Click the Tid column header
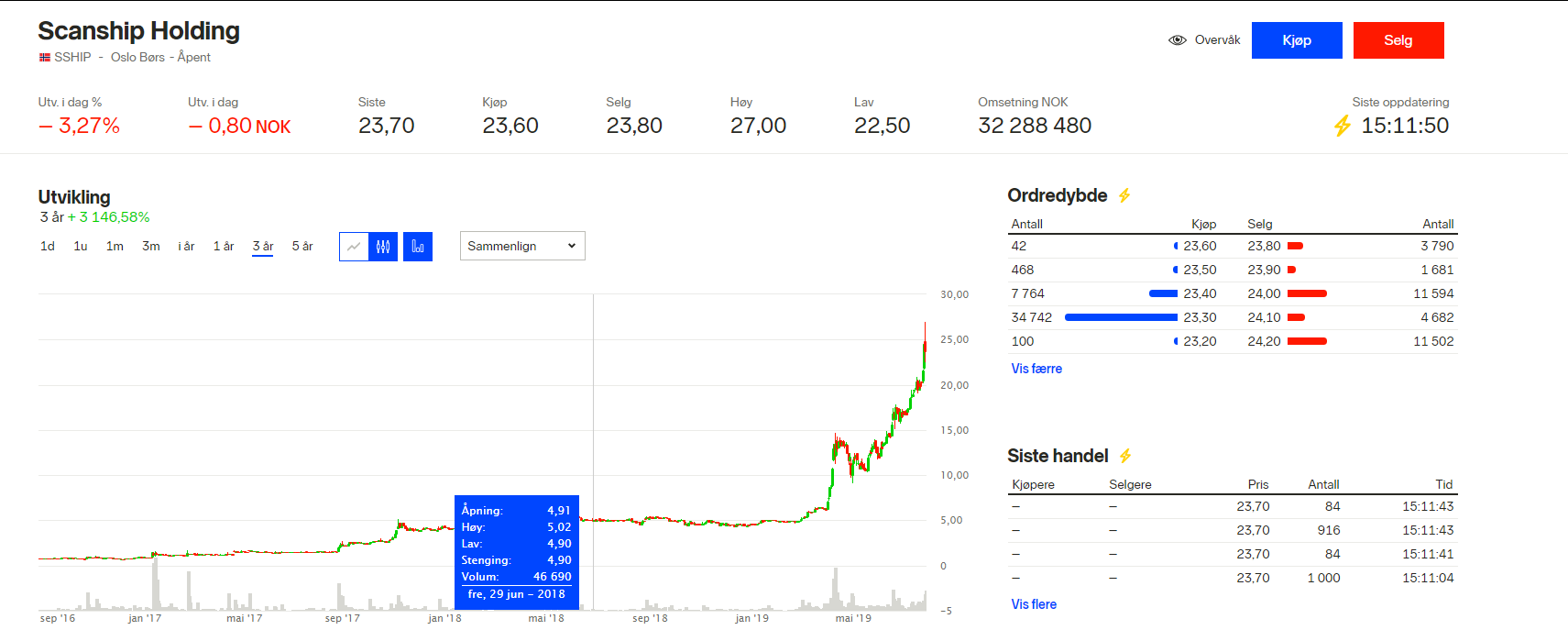The image size is (1568, 641). tap(1444, 484)
